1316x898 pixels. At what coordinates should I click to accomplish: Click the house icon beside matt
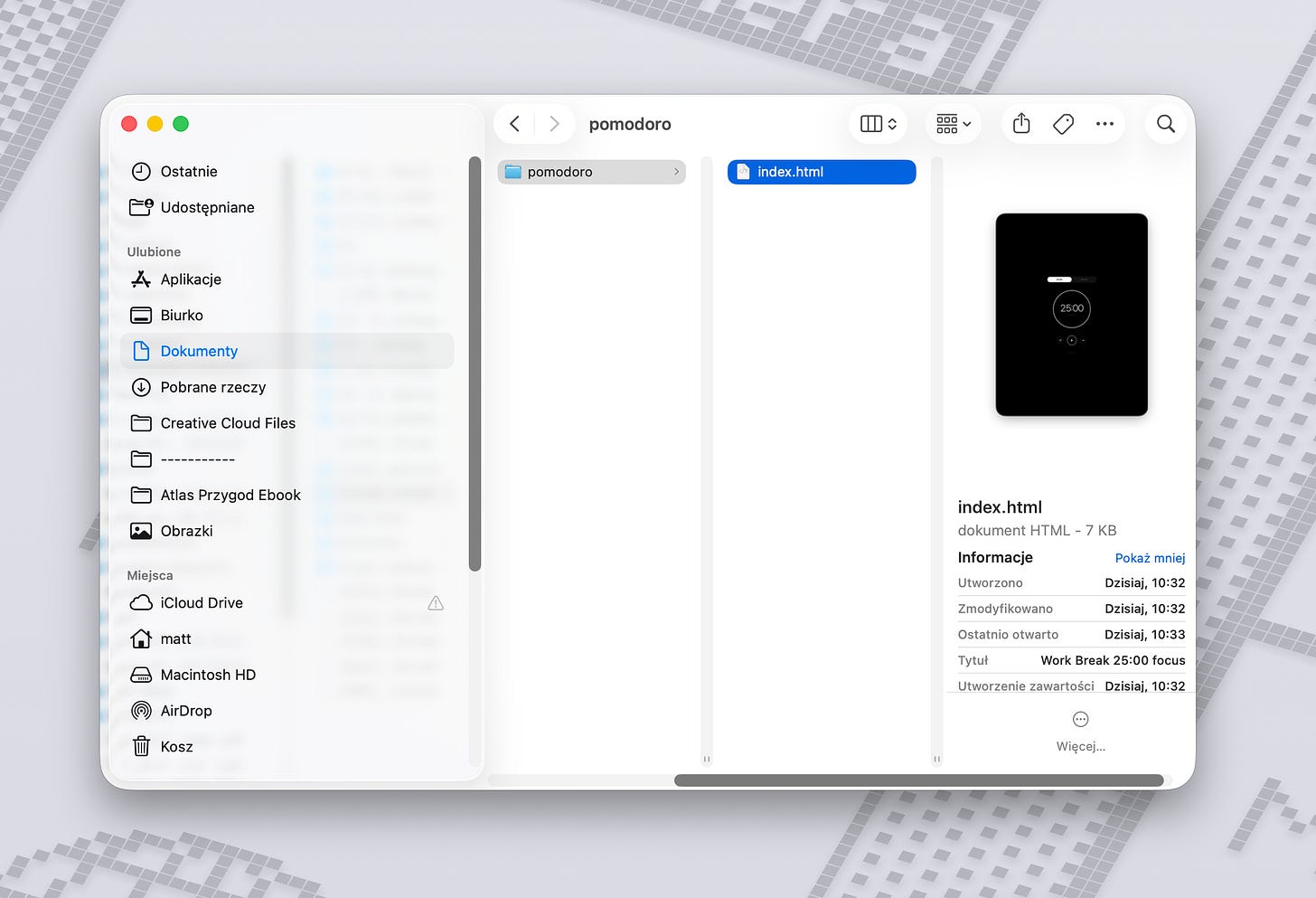point(141,639)
